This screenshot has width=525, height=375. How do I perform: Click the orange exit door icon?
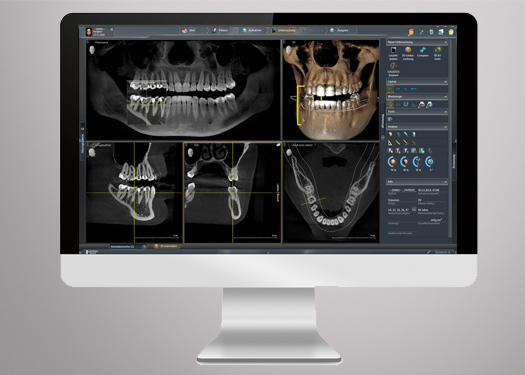[x=411, y=32]
